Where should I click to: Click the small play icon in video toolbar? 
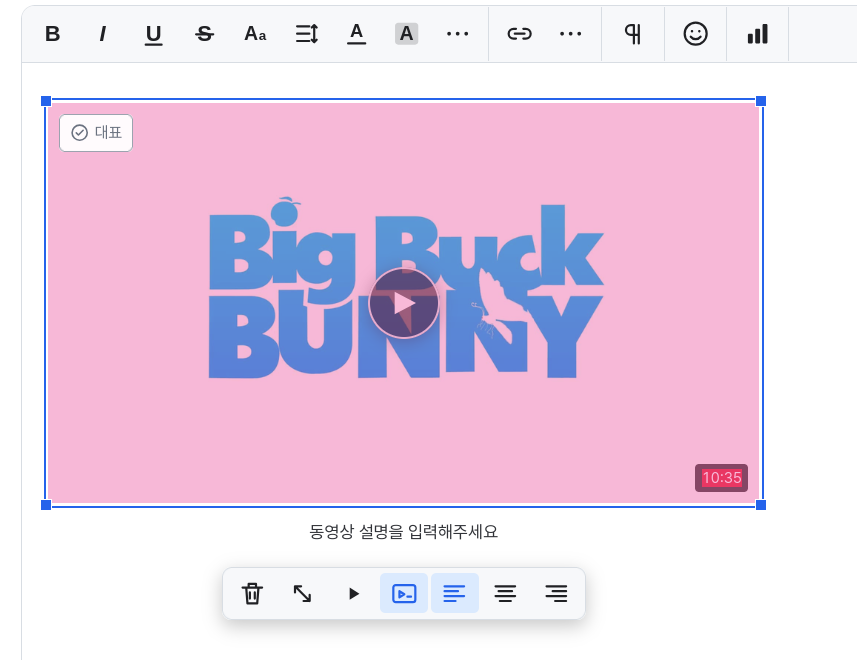click(354, 593)
